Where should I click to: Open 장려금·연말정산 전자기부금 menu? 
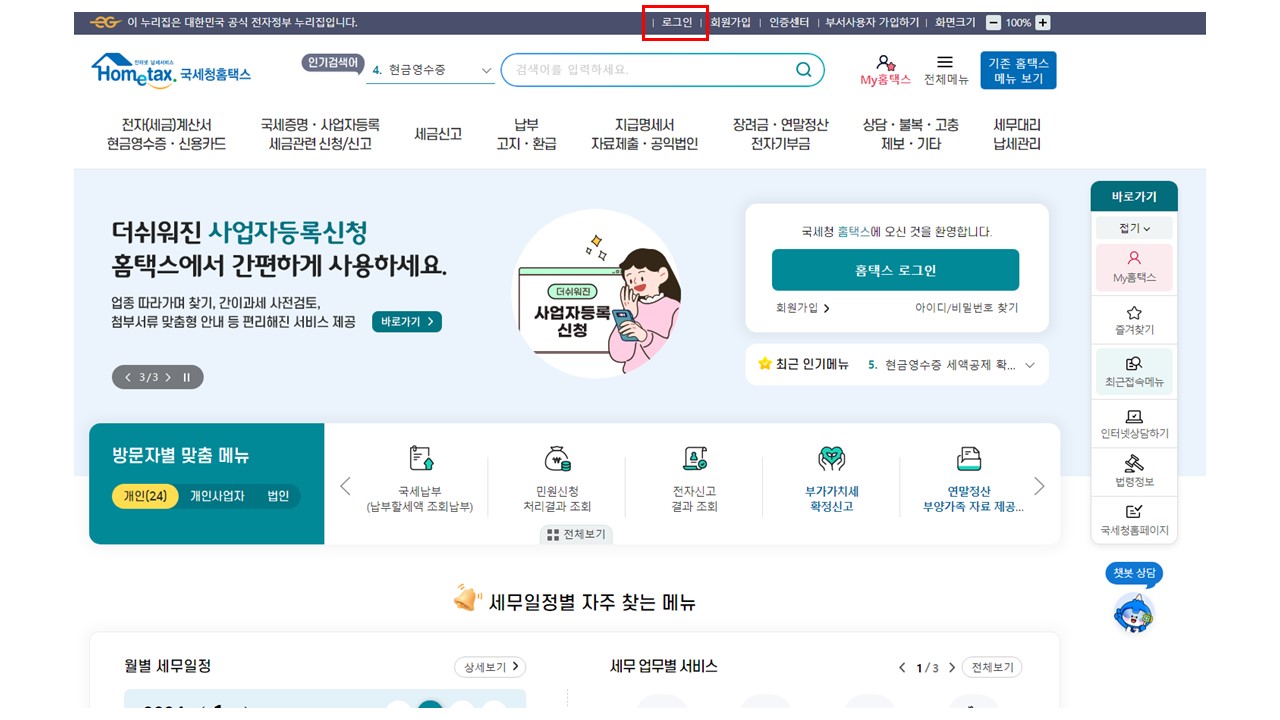[x=781, y=134]
